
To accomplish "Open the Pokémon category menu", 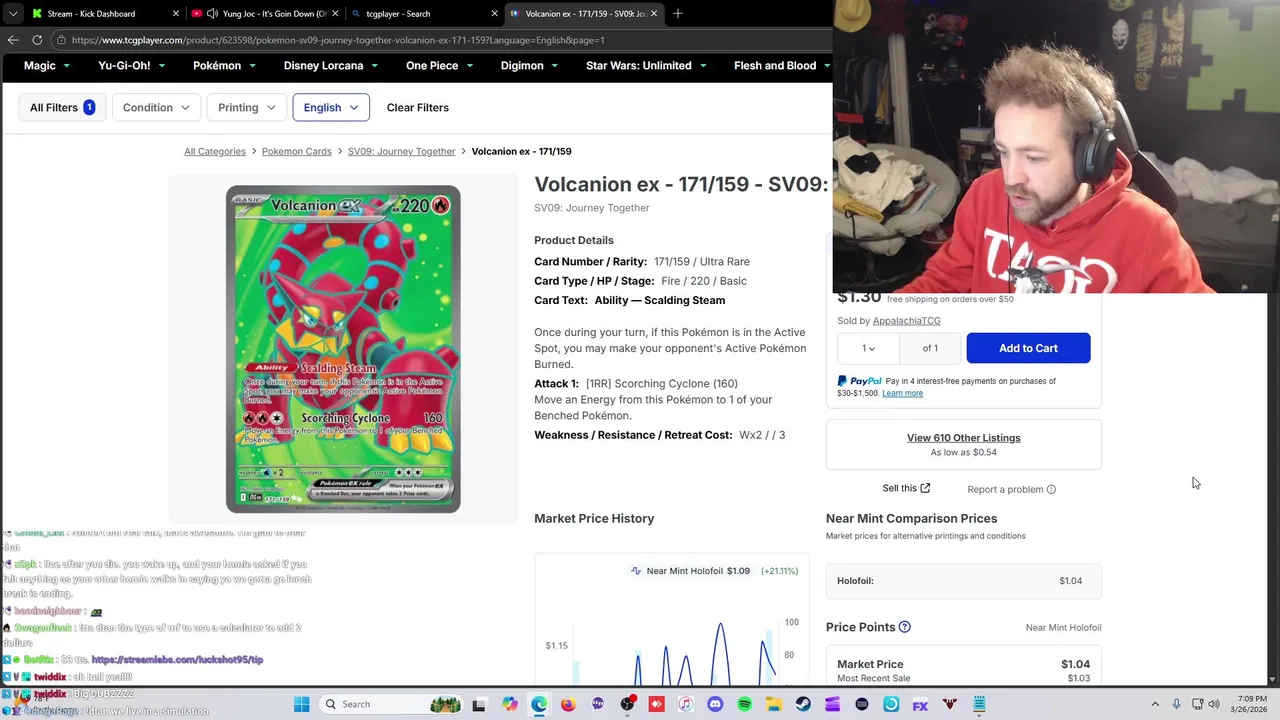I will click(225, 66).
